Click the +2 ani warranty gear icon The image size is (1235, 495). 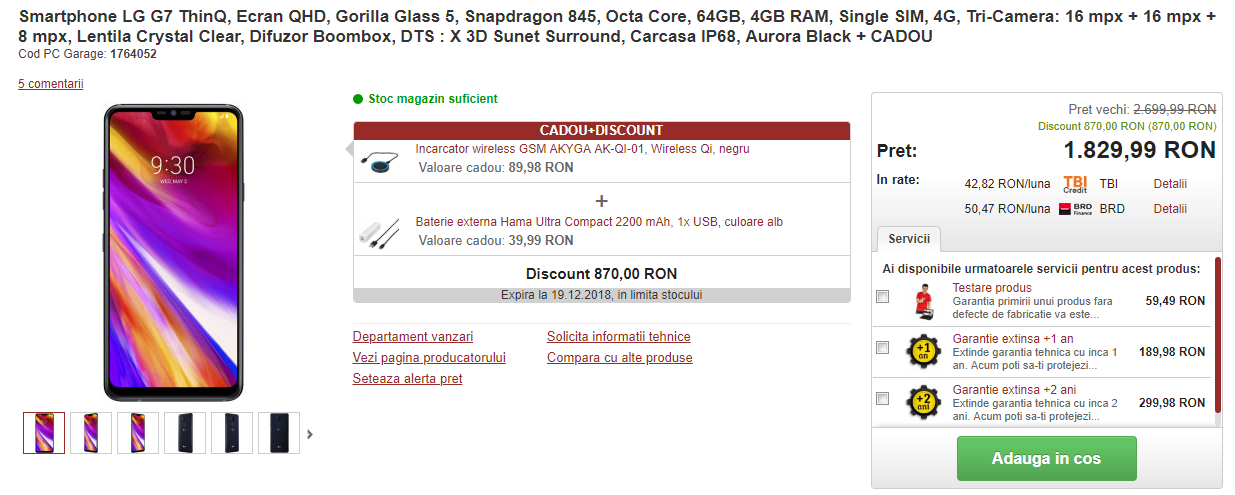(924, 402)
